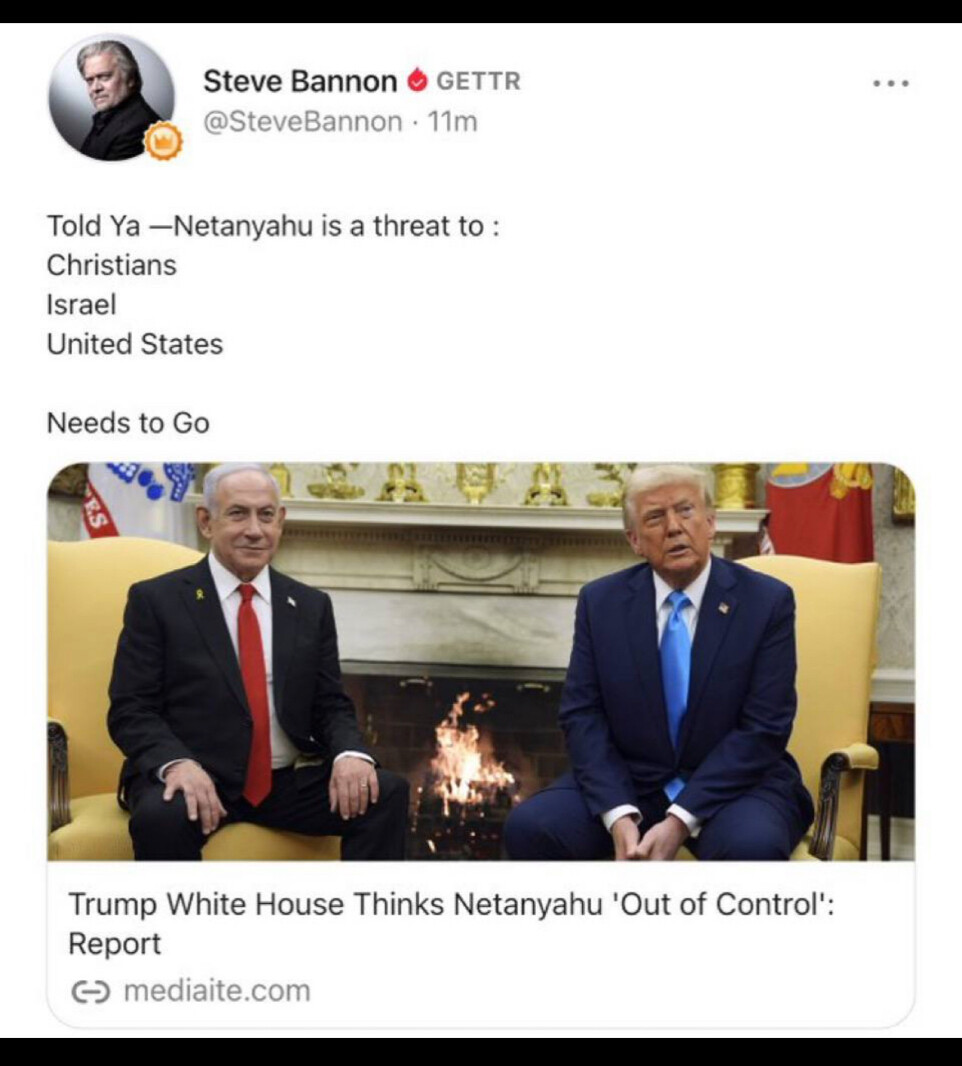
Task: Open the three-dot post options menu
Action: point(891,84)
